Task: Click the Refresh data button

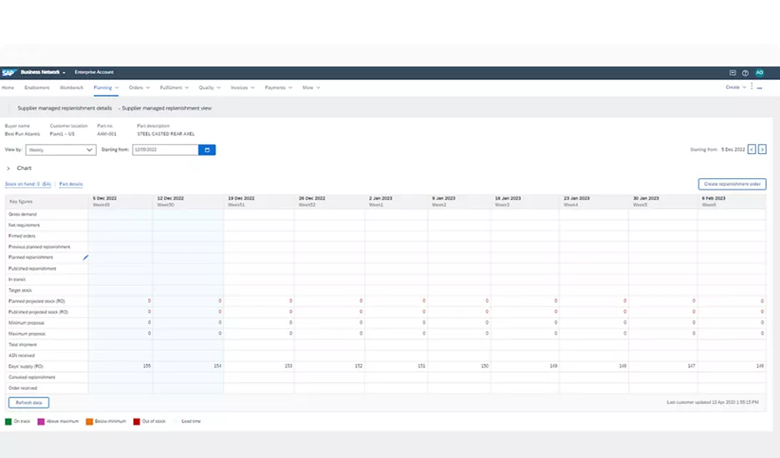Action: pyautogui.click(x=28, y=402)
